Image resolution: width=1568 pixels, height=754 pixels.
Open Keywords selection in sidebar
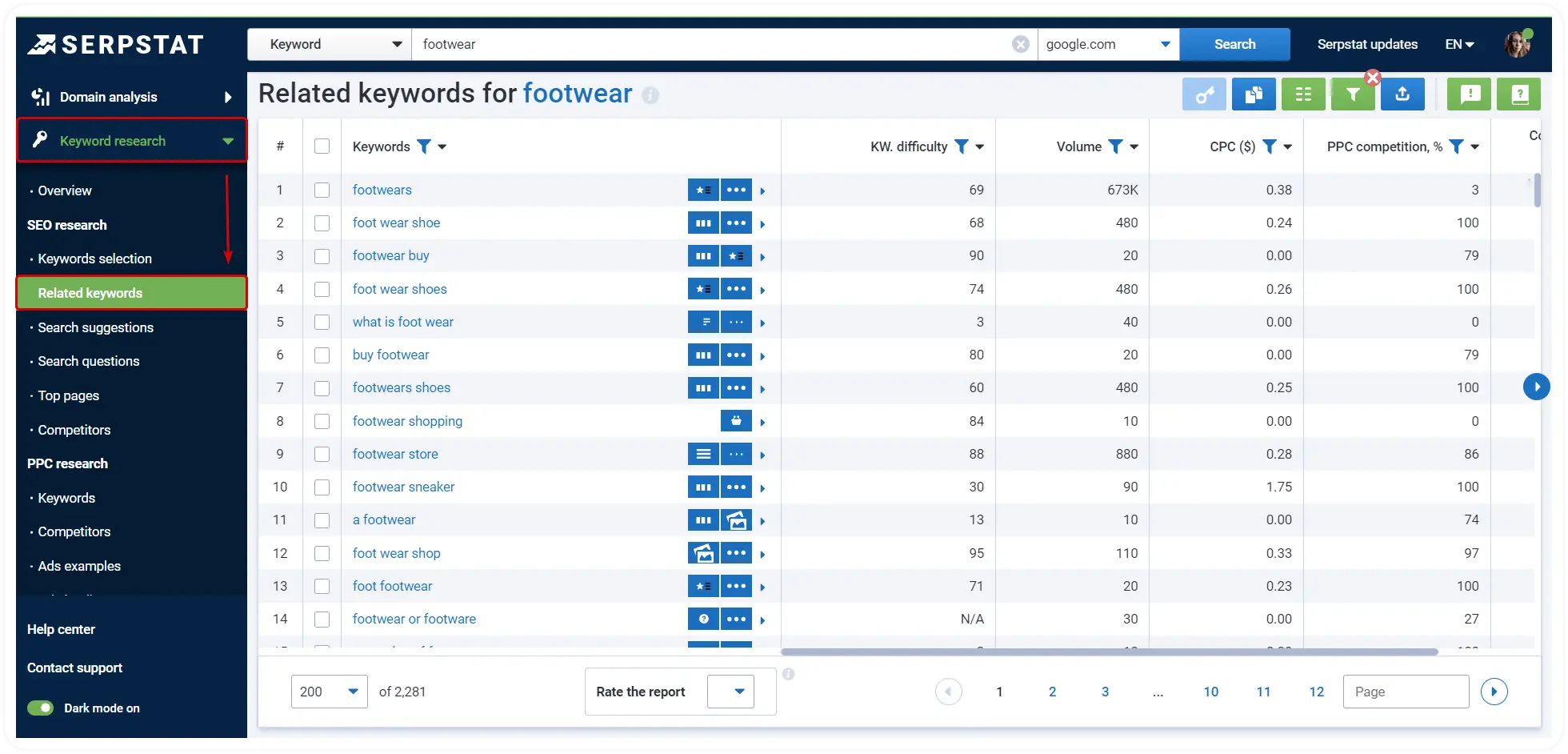[94, 259]
